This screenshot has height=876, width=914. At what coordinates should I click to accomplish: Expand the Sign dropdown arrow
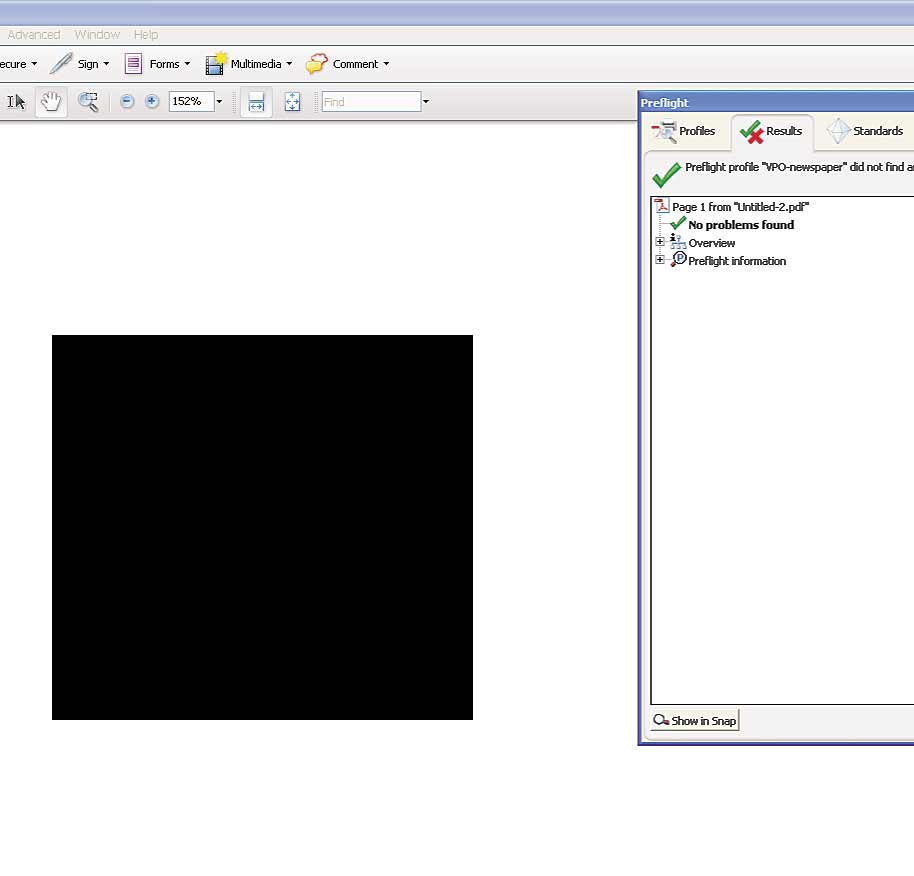click(x=106, y=64)
